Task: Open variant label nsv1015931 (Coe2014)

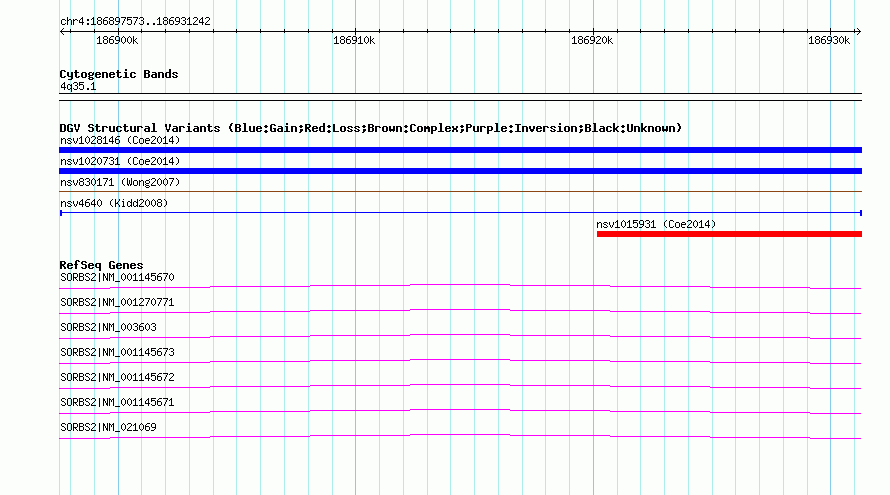Action: pos(656,224)
